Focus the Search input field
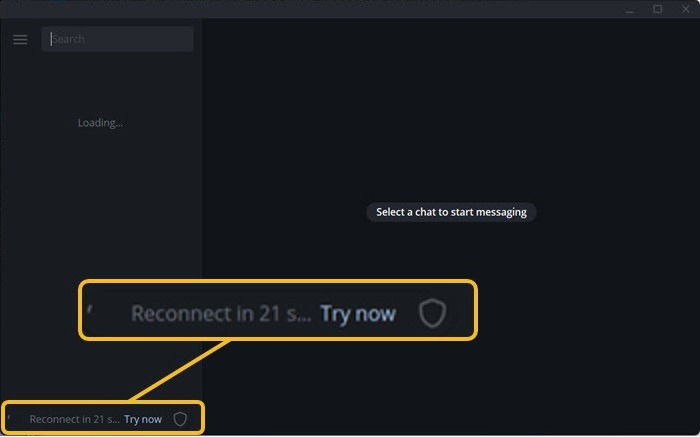700x437 pixels. (x=118, y=39)
